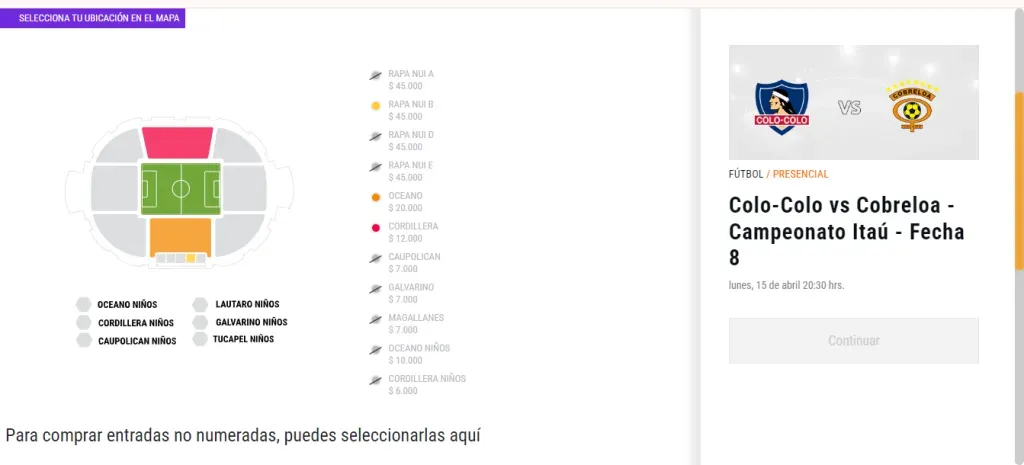The width and height of the screenshot is (1024, 465).
Task: Click the Cordillera Niños hexagon icon
Action: (x=84, y=323)
